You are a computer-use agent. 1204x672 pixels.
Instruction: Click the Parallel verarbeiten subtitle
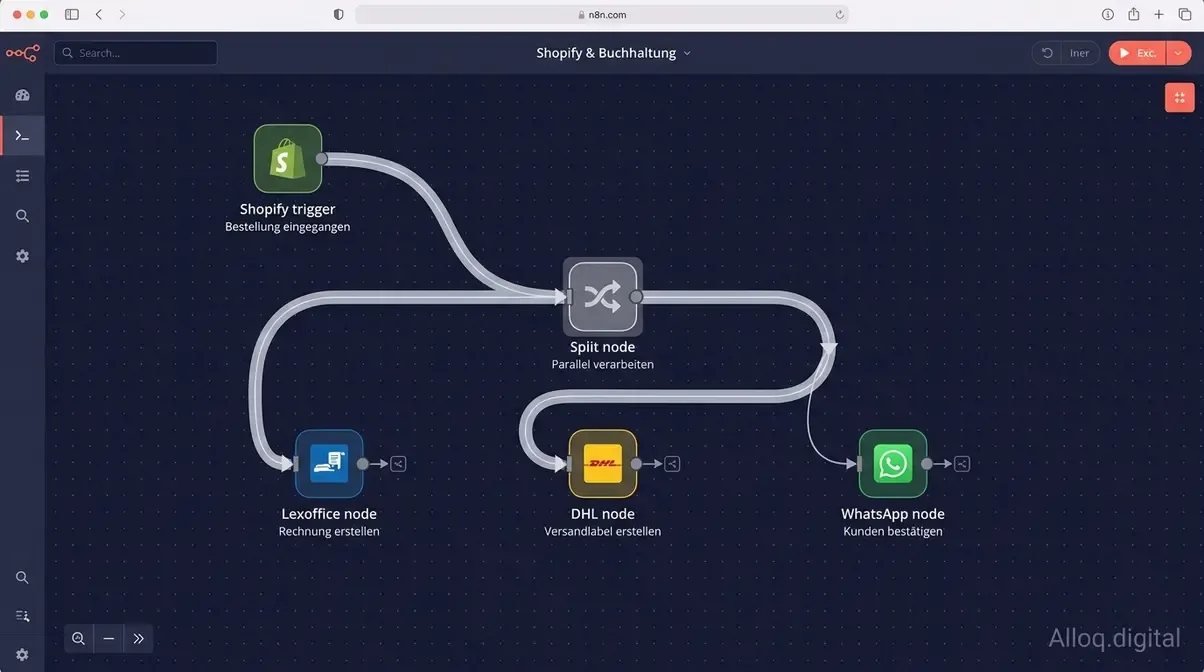click(603, 365)
